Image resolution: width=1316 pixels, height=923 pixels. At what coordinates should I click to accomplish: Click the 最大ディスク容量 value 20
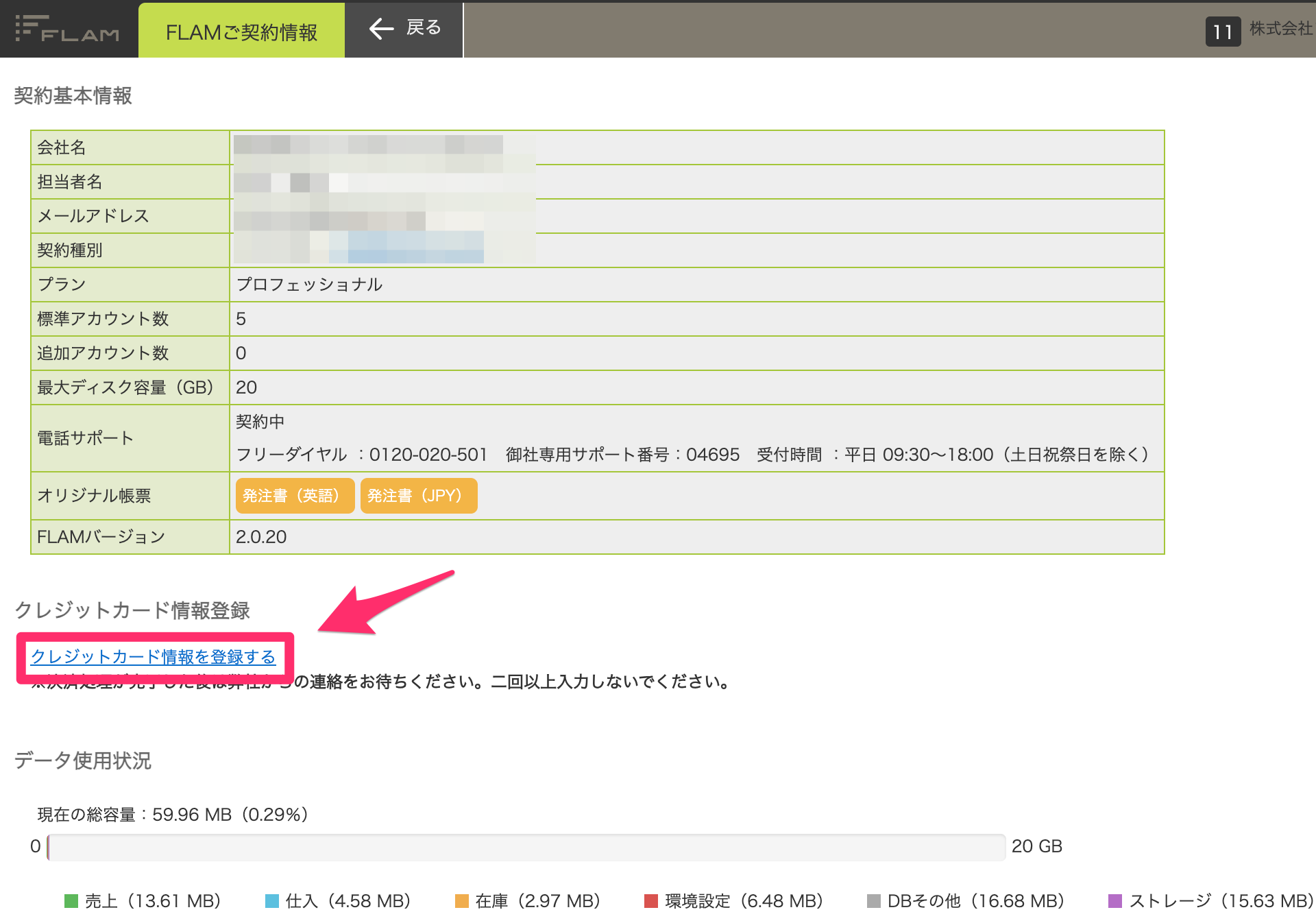click(x=246, y=387)
